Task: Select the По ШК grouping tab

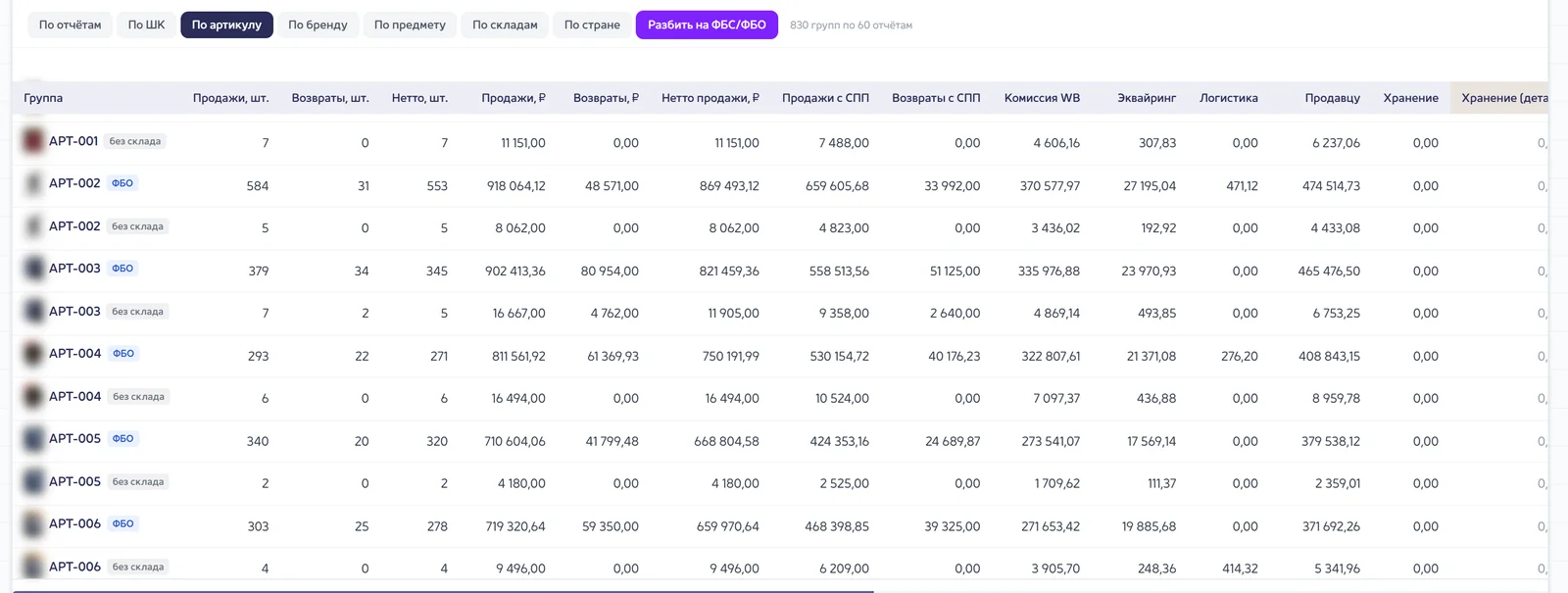Action: [146, 25]
